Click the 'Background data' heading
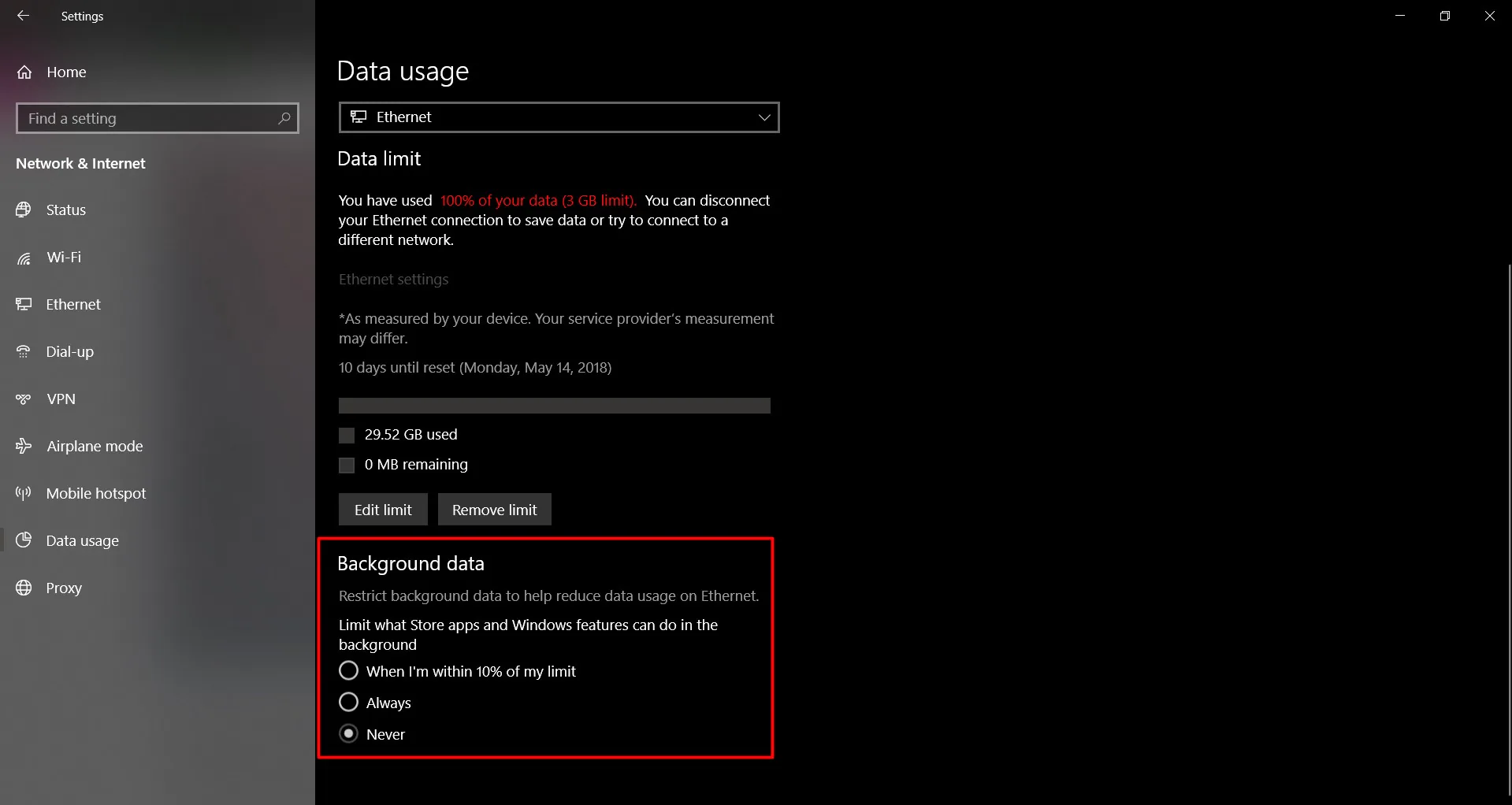 click(411, 564)
